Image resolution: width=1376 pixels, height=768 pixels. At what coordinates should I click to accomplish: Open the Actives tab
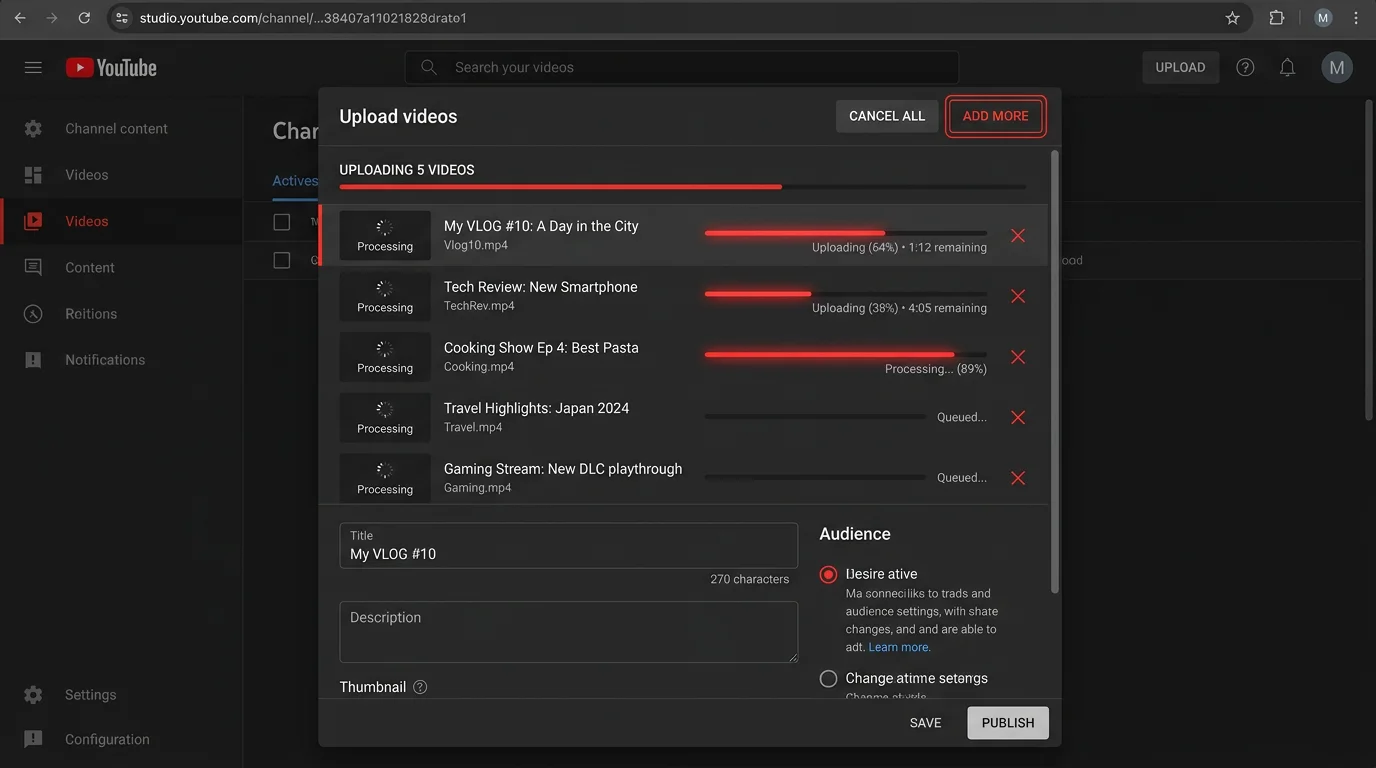coord(295,181)
